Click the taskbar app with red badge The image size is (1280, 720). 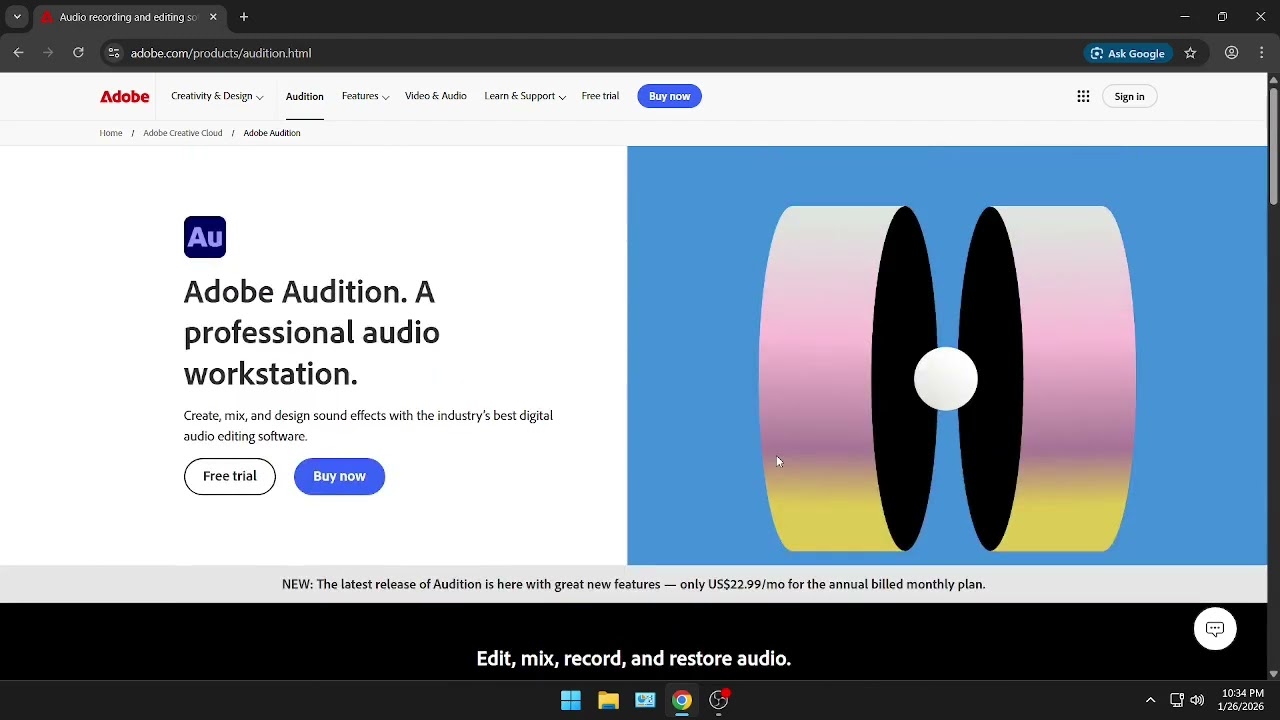coord(719,700)
